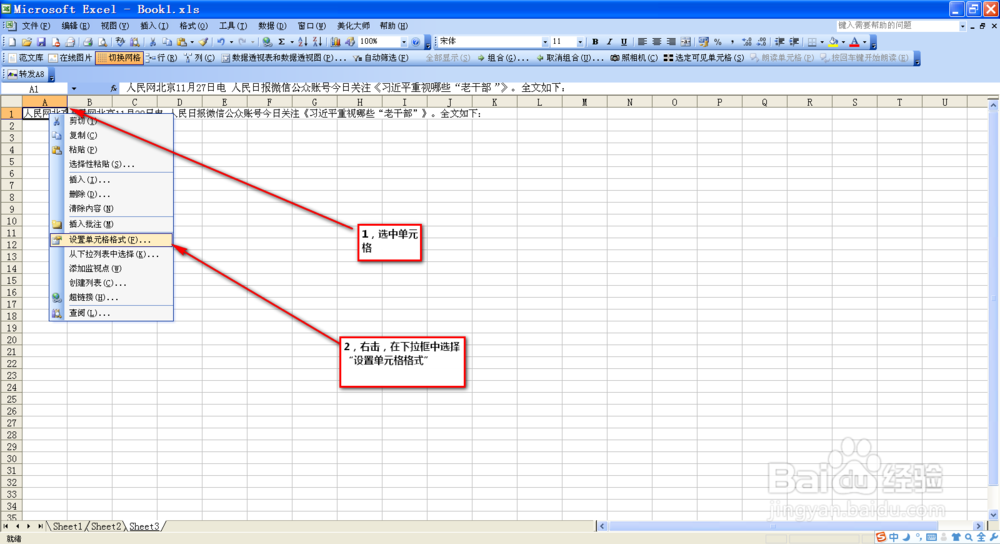The height and width of the screenshot is (544, 1000).
Task: Click 选定可见单元格(S) button
Action: (703, 58)
